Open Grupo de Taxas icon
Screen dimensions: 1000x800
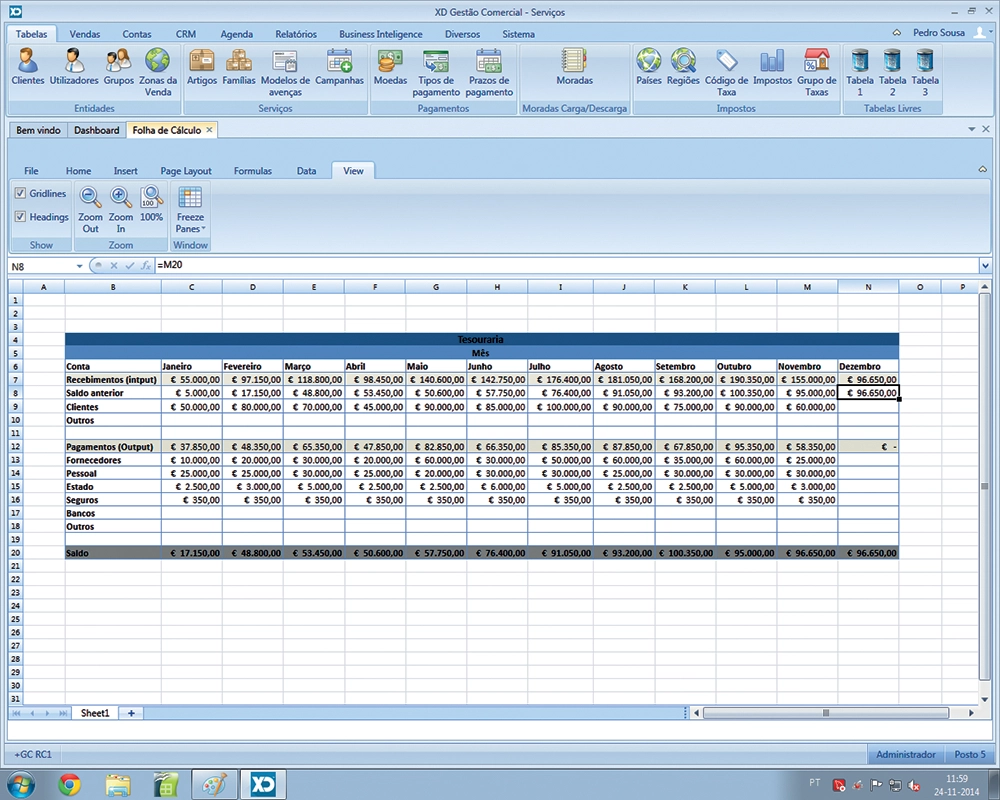(817, 62)
